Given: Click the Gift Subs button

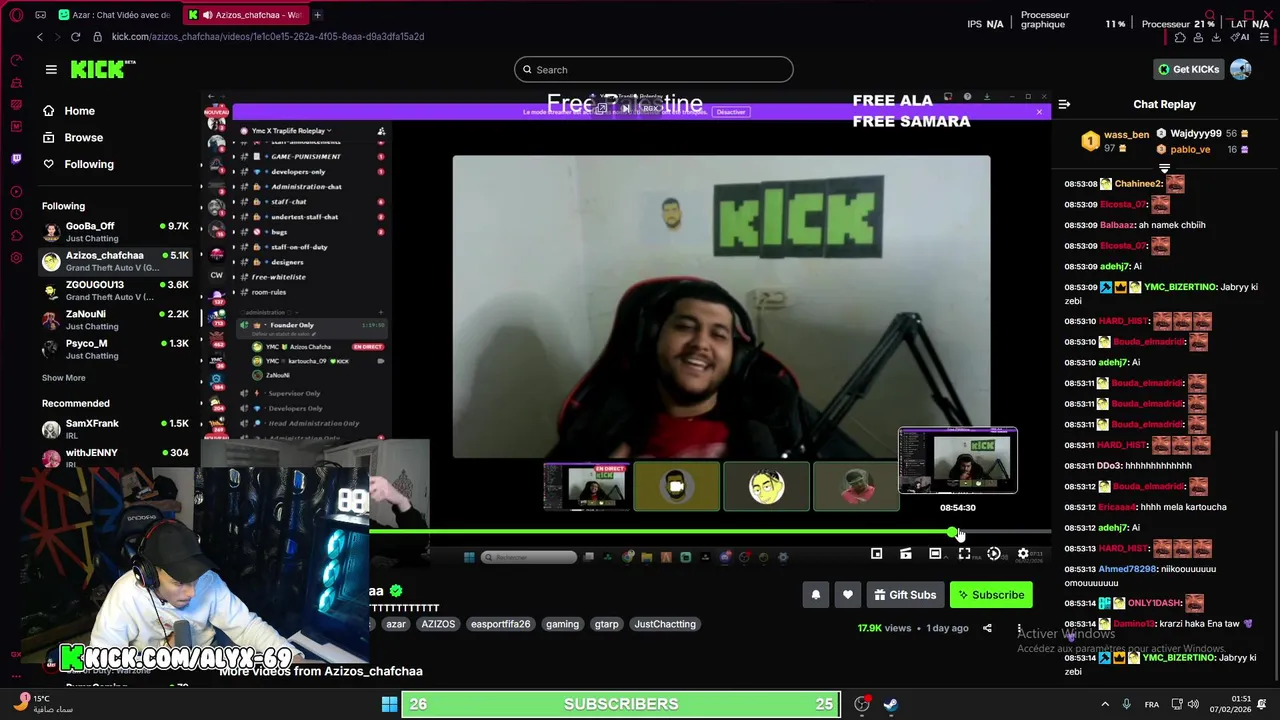Looking at the screenshot, I should pos(905,595).
